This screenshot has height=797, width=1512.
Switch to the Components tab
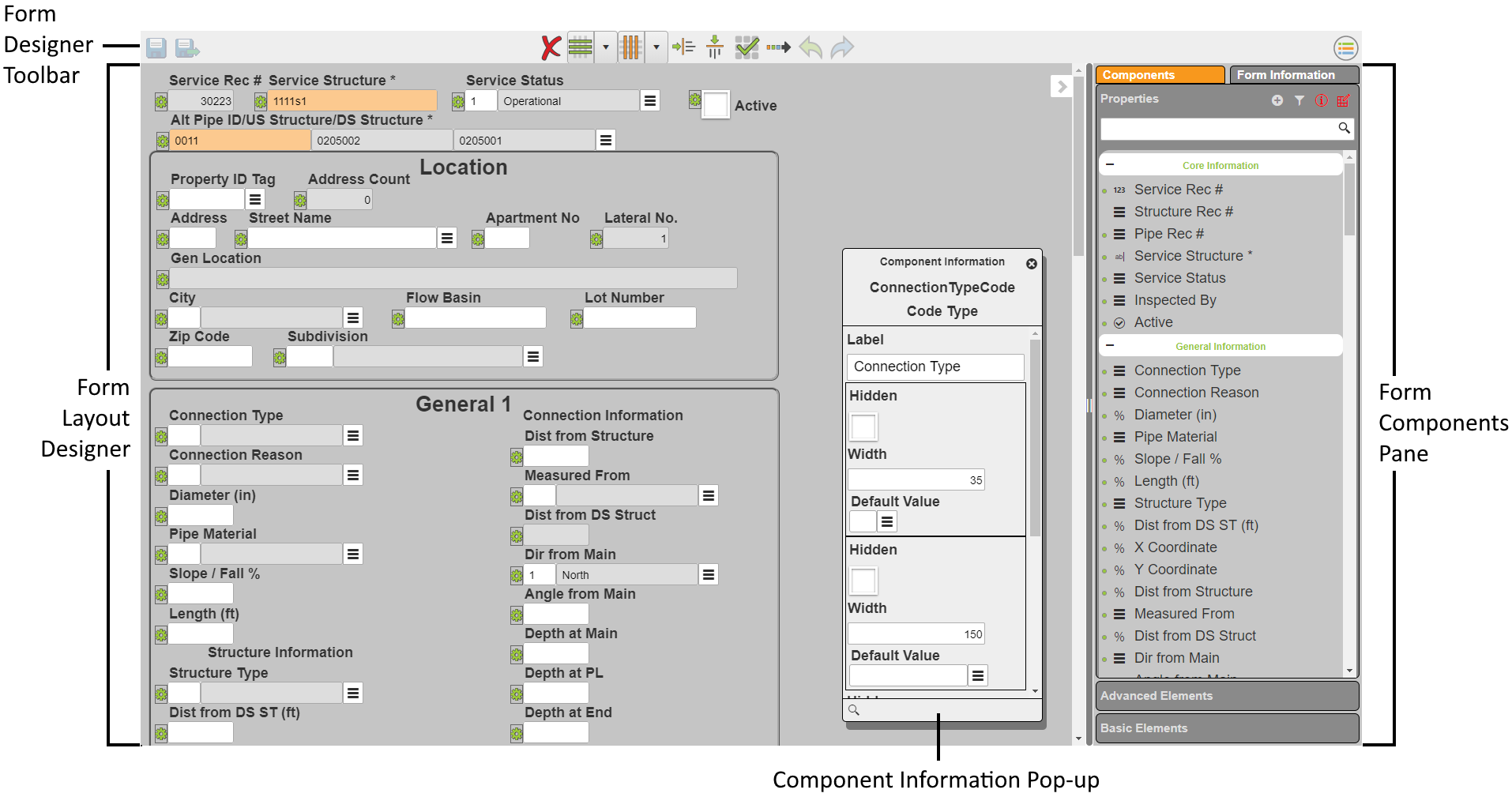point(1160,75)
